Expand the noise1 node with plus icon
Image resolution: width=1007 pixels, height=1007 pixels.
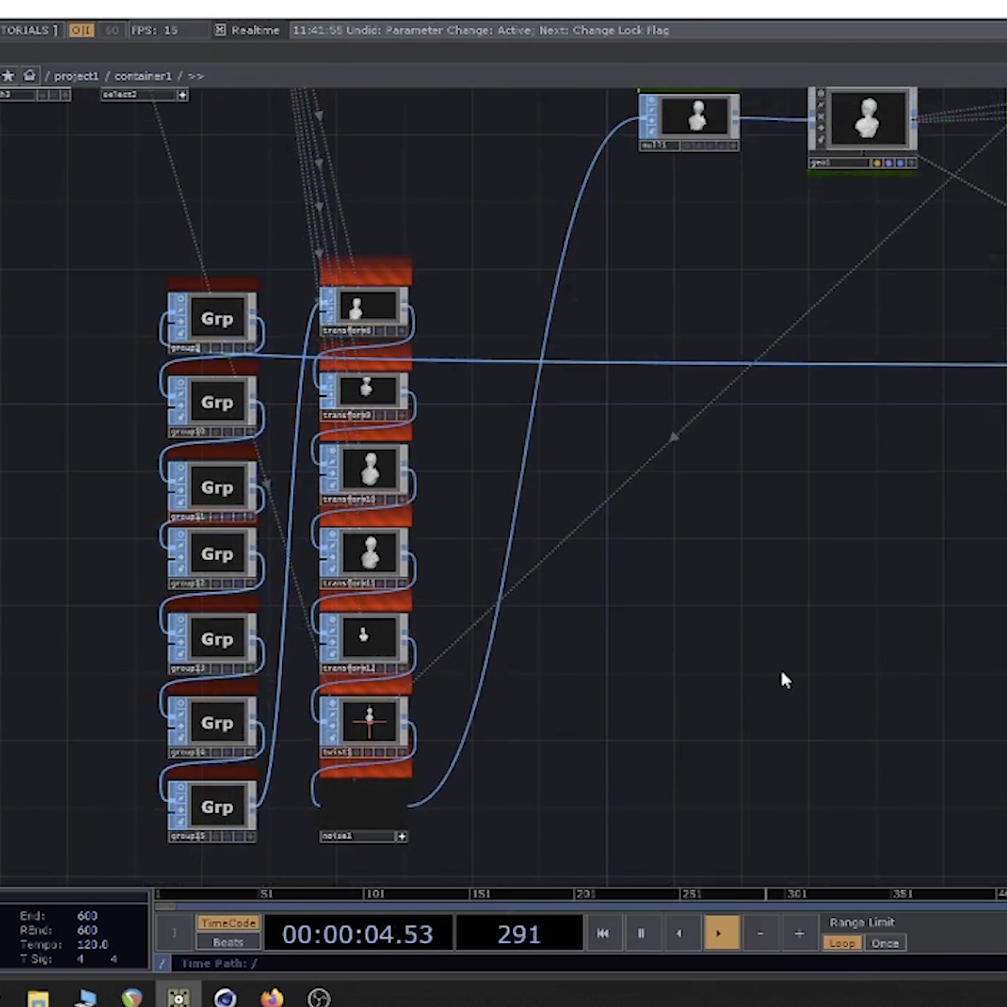pos(401,836)
